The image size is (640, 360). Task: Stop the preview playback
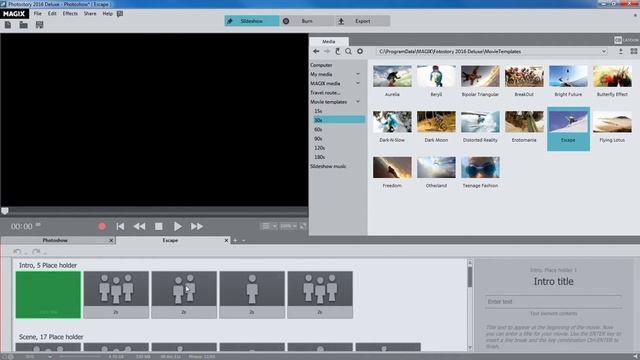click(159, 227)
